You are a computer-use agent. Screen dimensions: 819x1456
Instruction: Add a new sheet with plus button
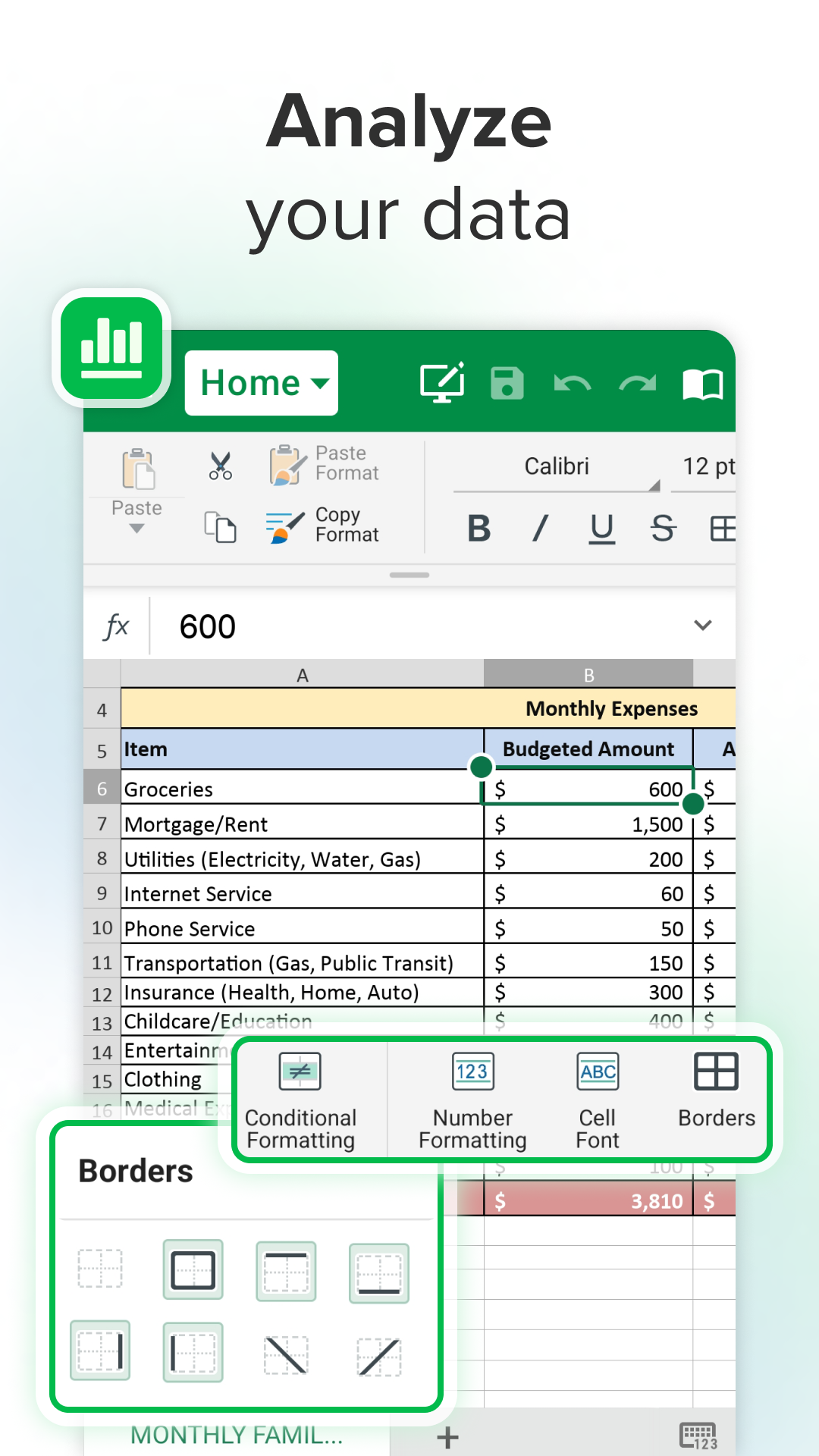tap(447, 1437)
